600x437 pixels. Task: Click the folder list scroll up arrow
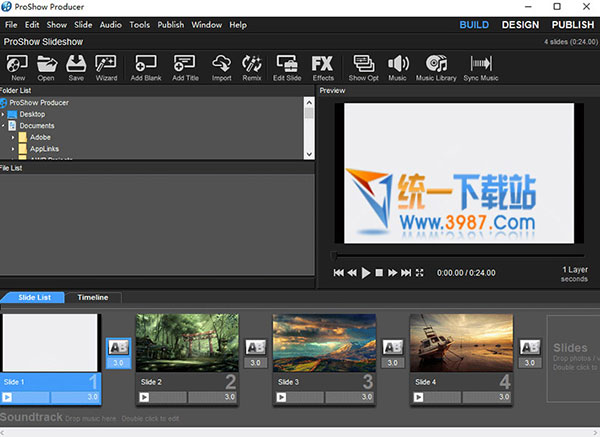309,102
